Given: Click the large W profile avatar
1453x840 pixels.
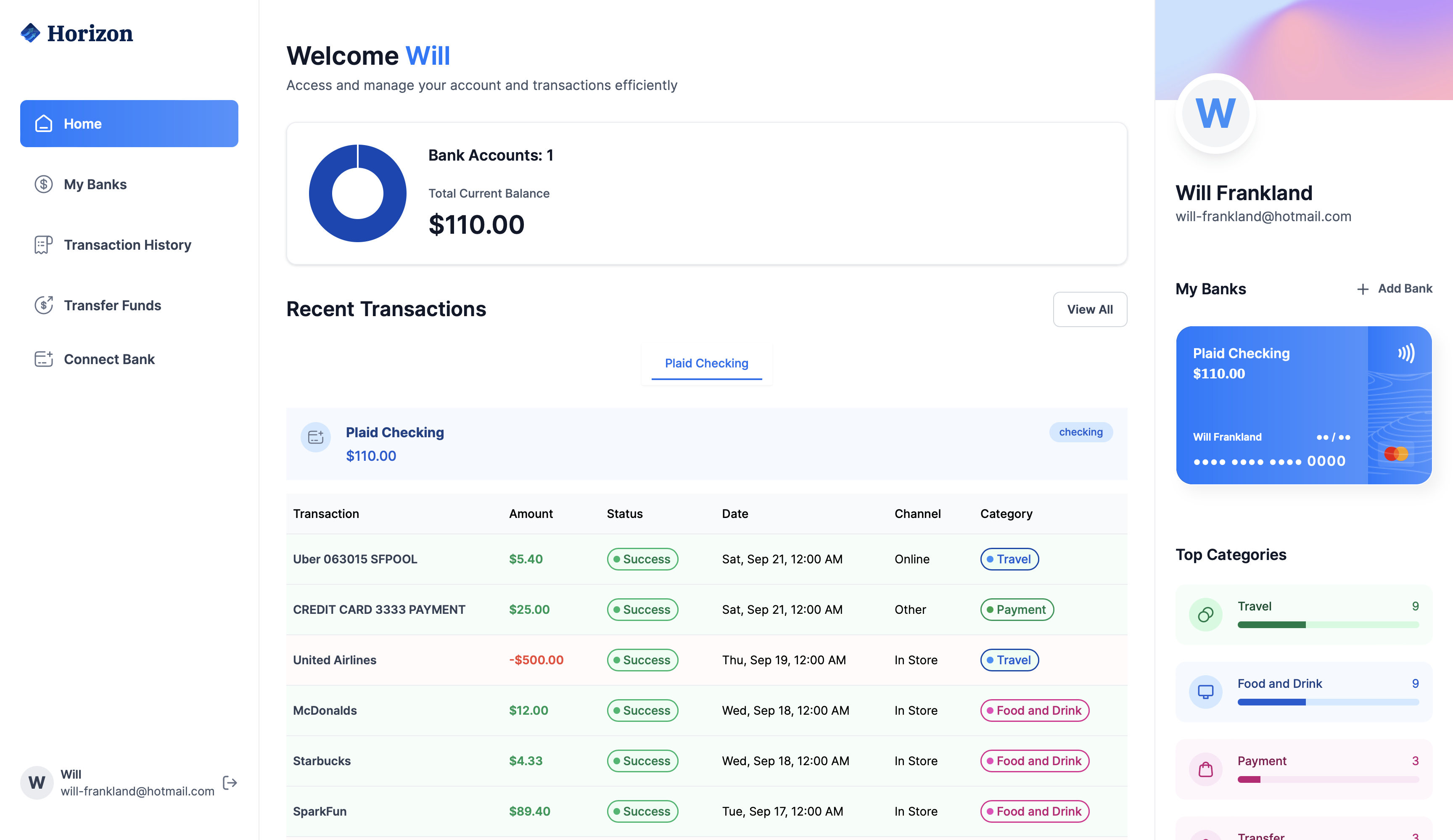Looking at the screenshot, I should point(1215,114).
